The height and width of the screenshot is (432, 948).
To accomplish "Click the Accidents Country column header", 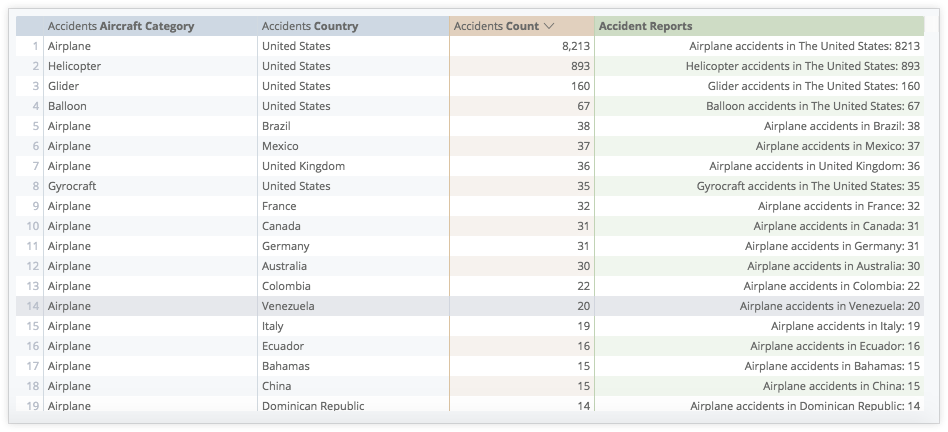I will click(310, 26).
